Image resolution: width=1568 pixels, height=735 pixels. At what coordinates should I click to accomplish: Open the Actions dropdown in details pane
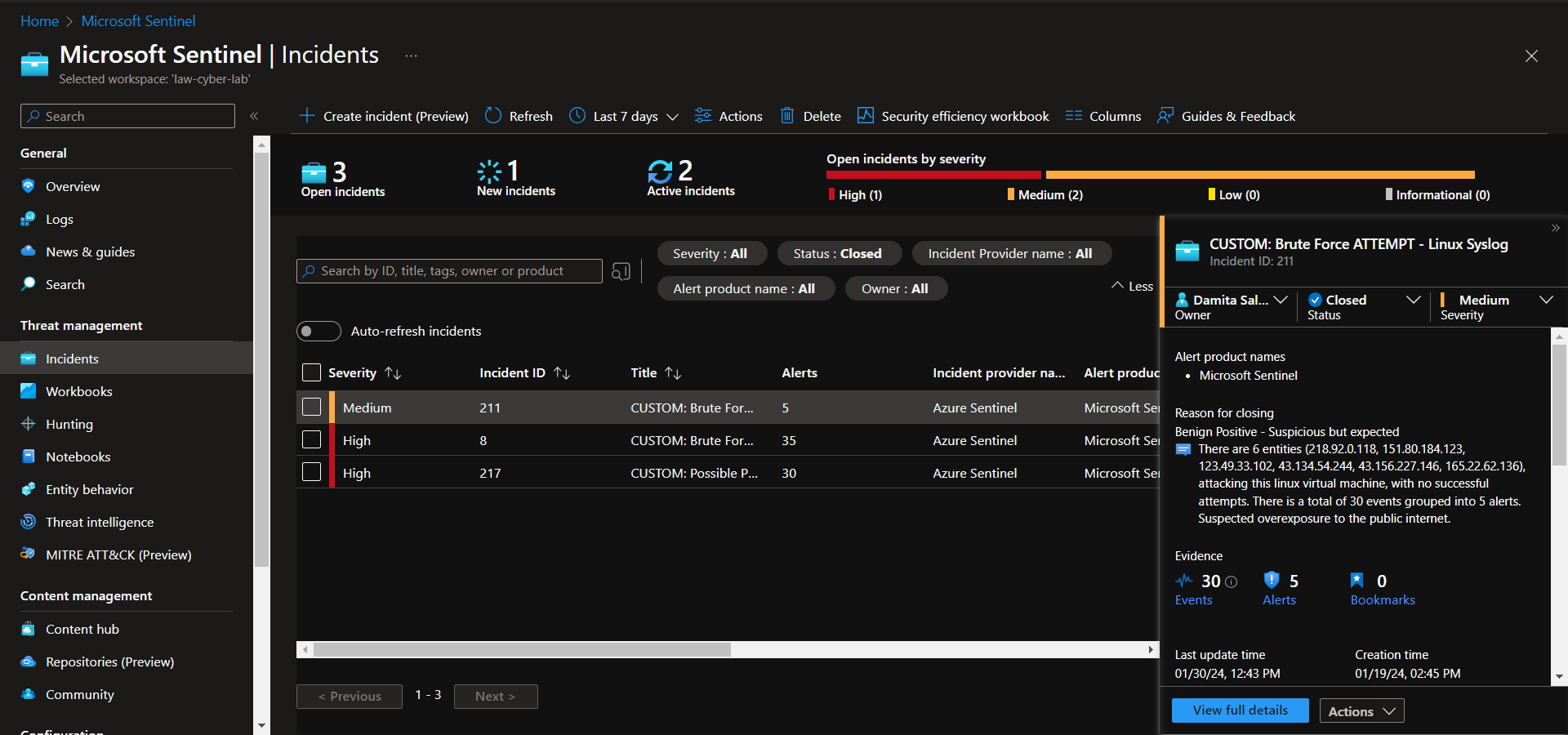[x=1362, y=711]
